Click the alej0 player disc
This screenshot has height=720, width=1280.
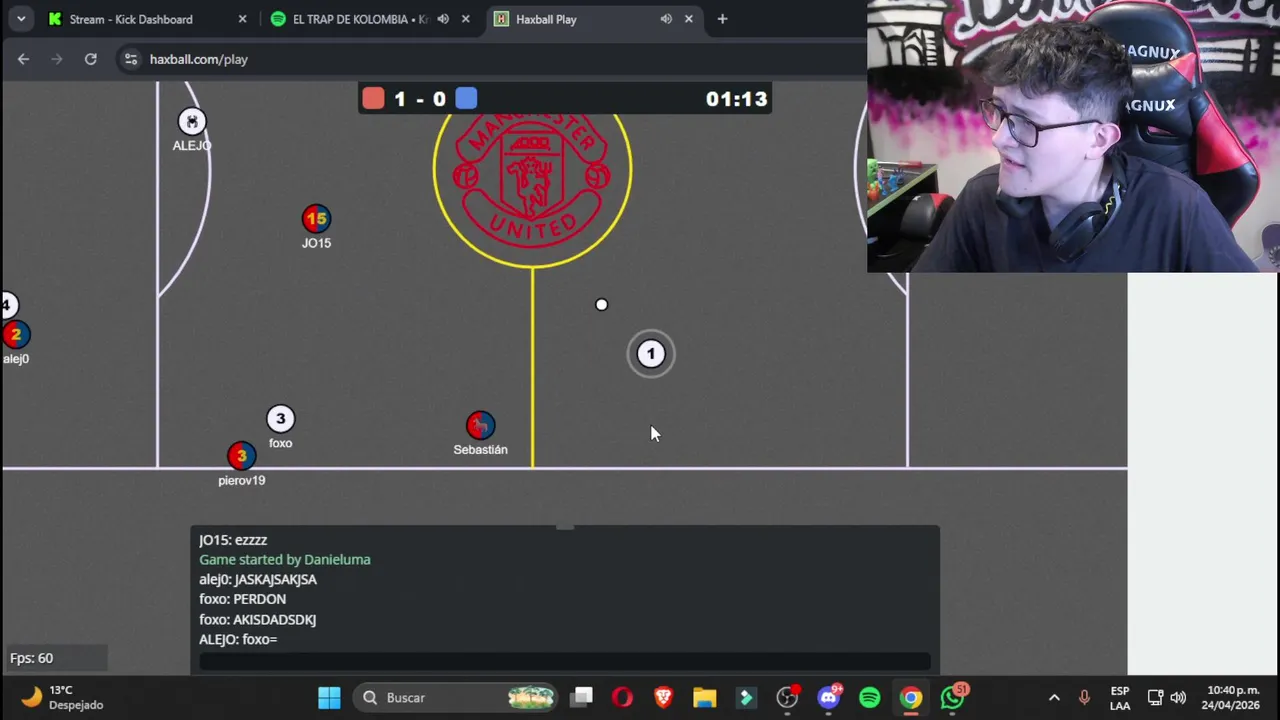click(14, 335)
